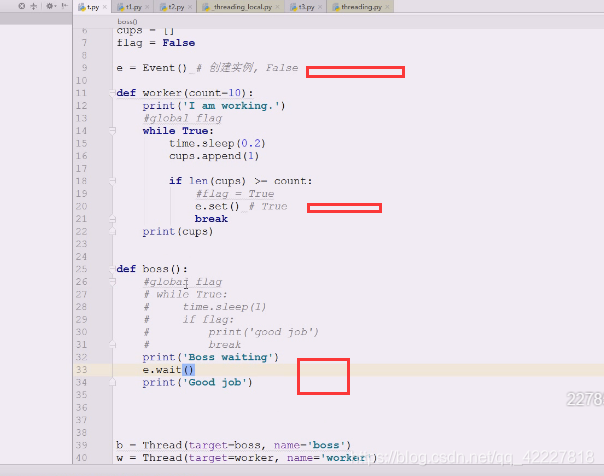Screen dimensions: 604x476
Task: Collapse the #global flag comment block fold
Action: pyautogui.click(x=112, y=282)
